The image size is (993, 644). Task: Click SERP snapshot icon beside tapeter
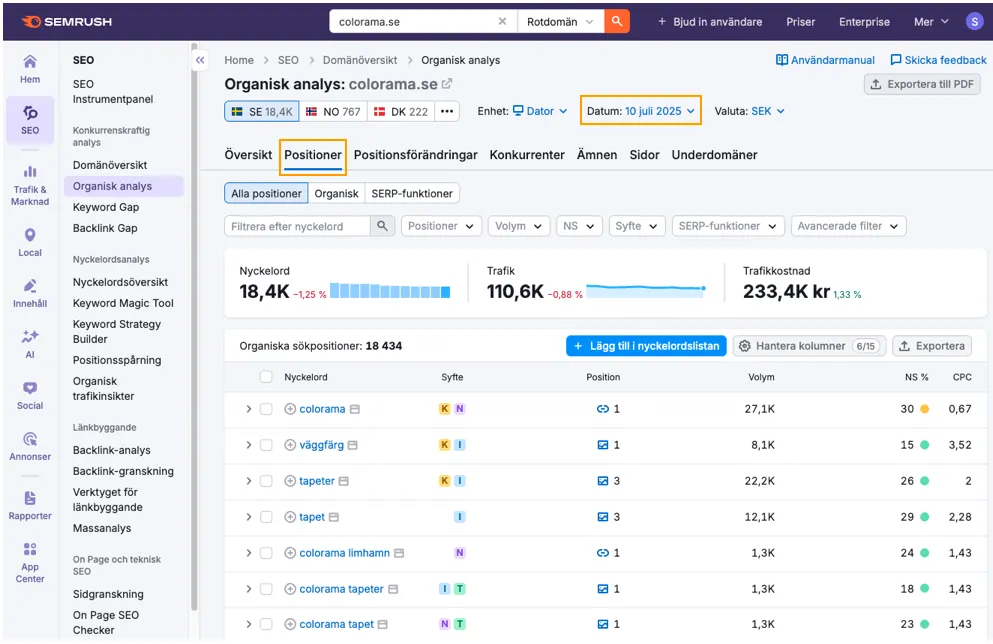[x=343, y=481]
